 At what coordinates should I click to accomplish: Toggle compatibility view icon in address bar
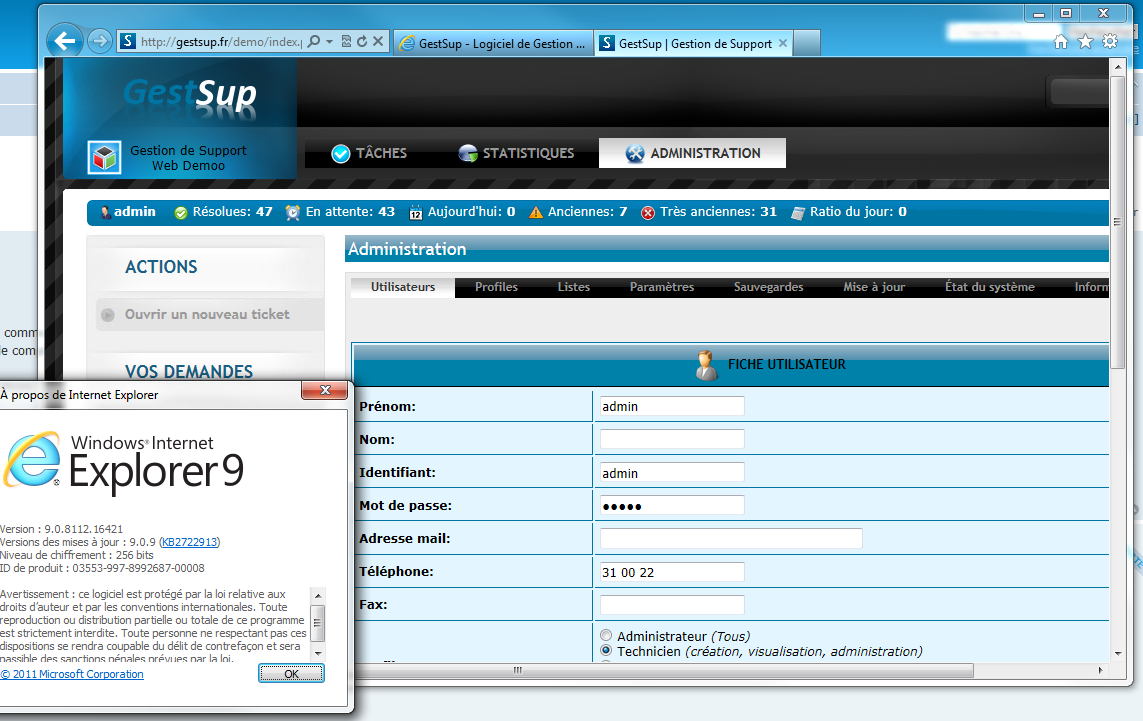click(346, 42)
